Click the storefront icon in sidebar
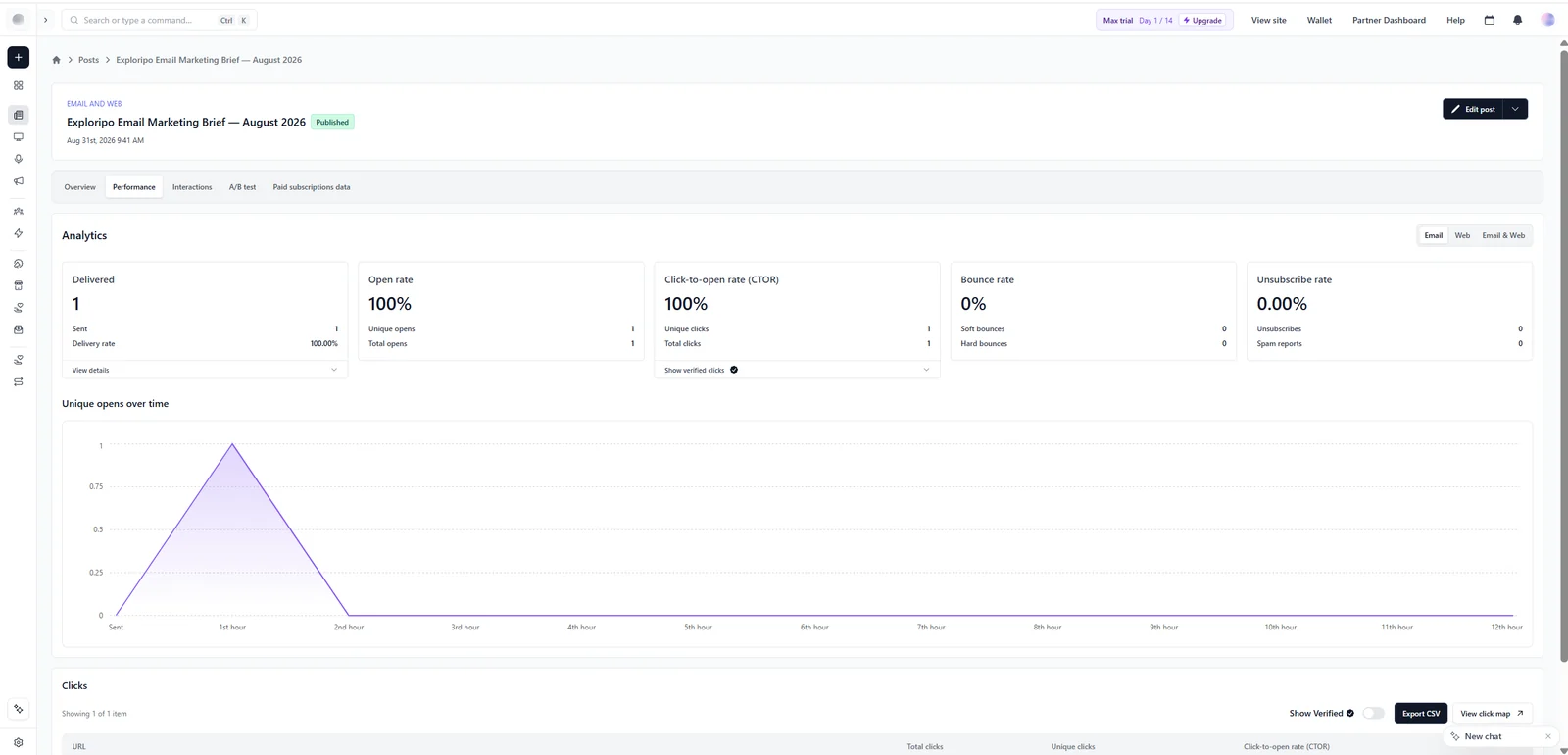 [x=18, y=285]
